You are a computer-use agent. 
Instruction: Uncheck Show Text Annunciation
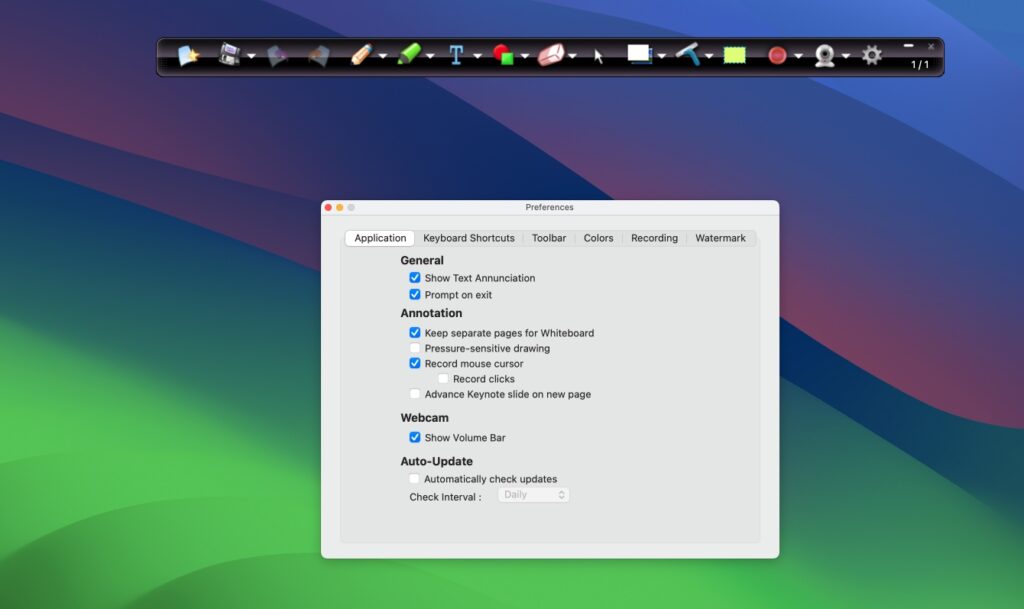point(415,278)
